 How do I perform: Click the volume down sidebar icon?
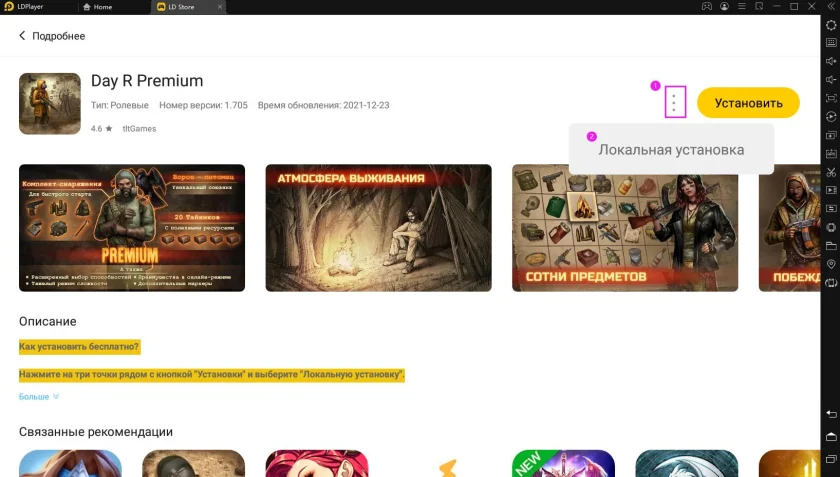(831, 79)
